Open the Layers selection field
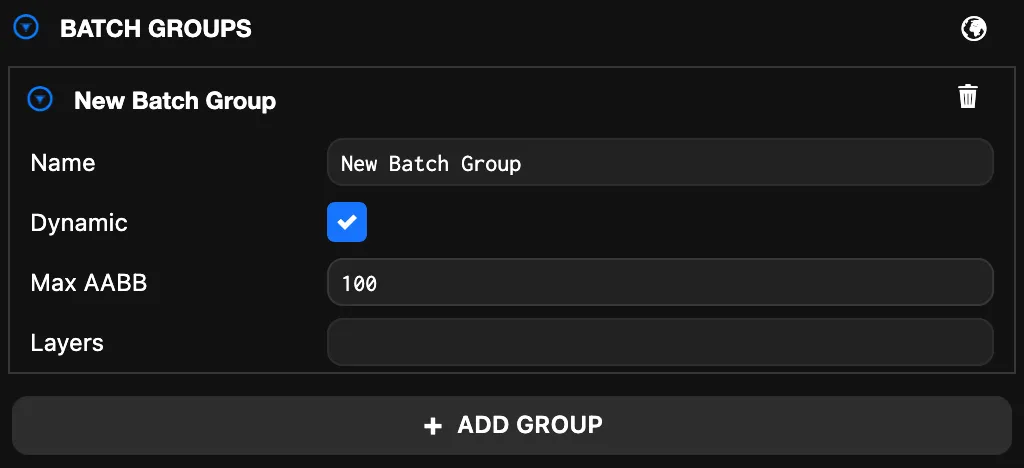 coord(660,343)
